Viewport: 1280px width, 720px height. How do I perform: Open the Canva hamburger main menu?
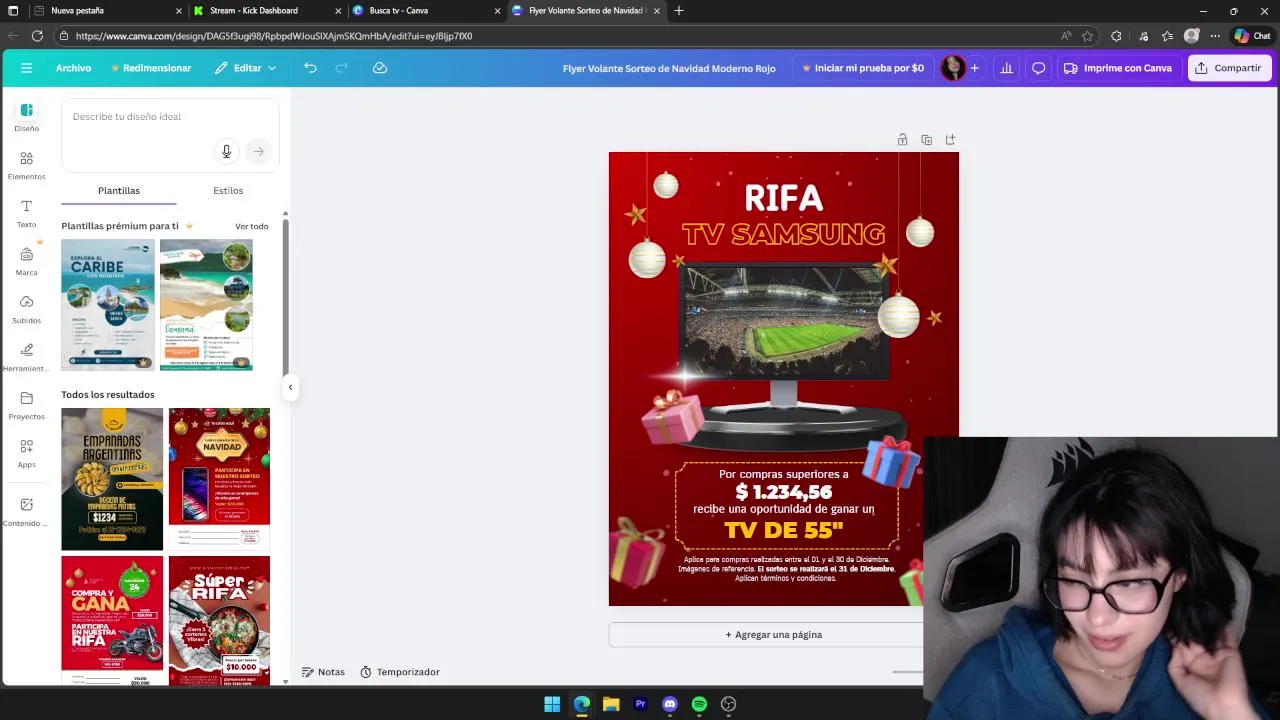26,68
